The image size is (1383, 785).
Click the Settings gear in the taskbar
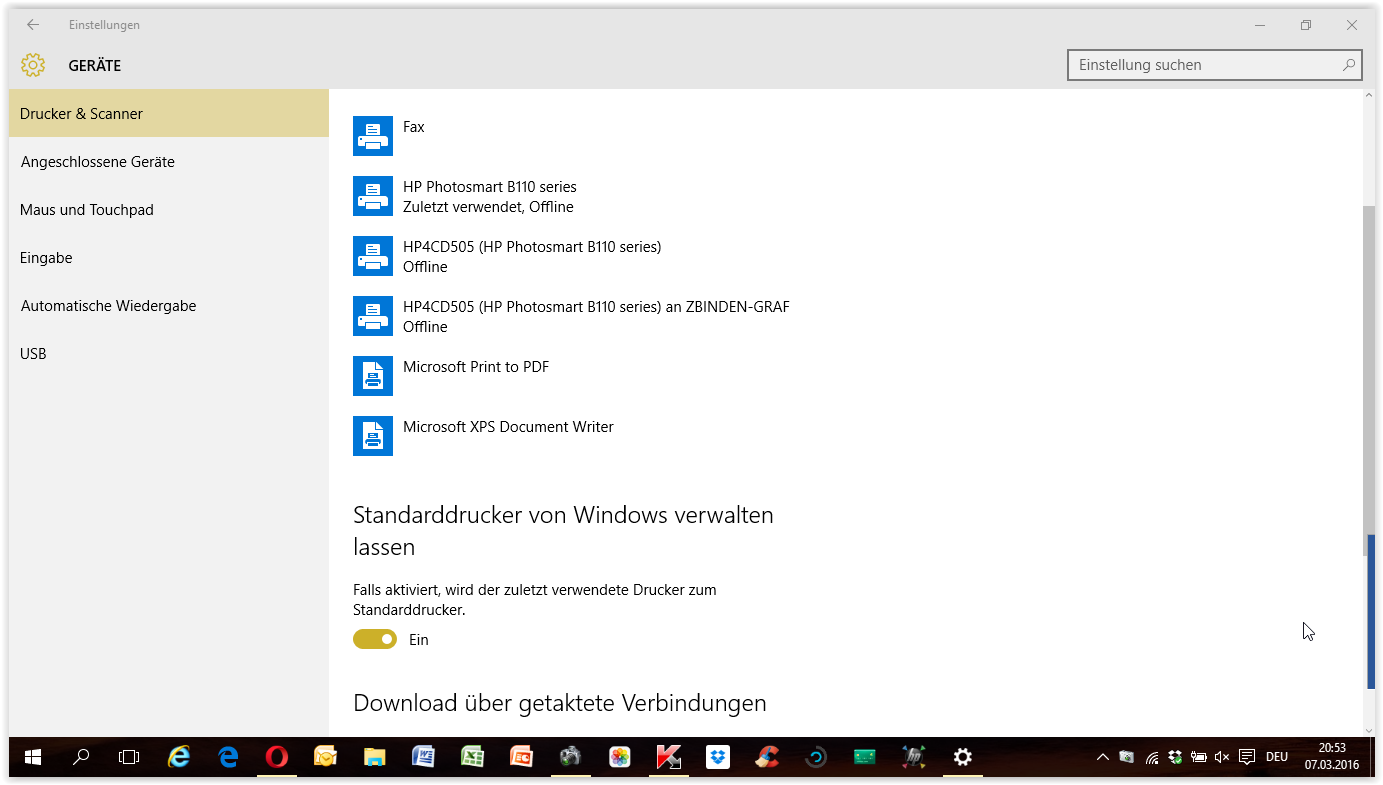pyautogui.click(x=963, y=757)
